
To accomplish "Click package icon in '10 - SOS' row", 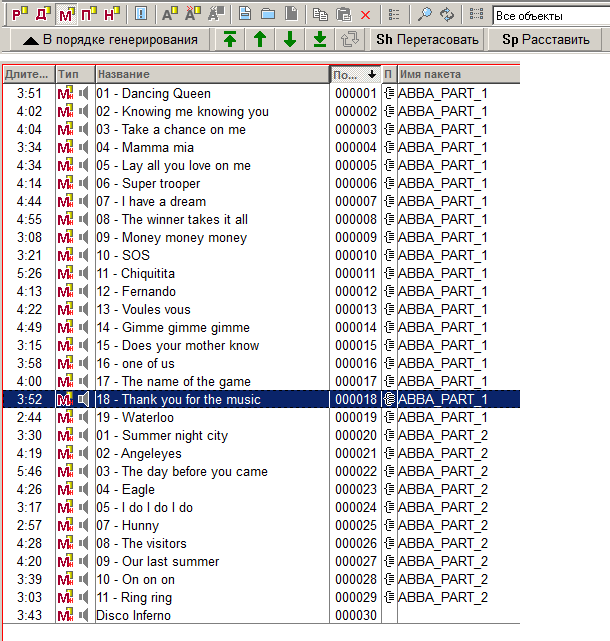I will click(389, 255).
